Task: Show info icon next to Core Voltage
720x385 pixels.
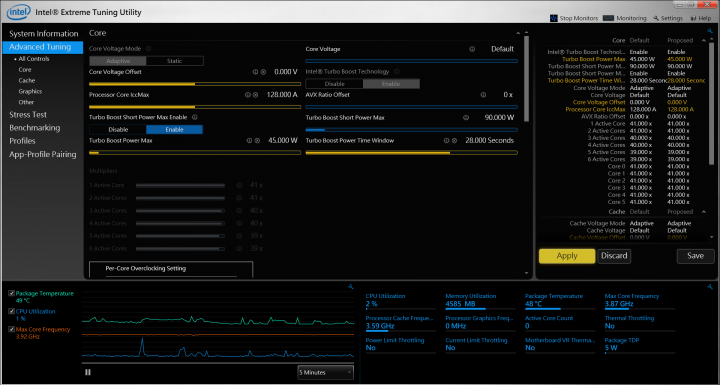Action: pyautogui.click(x=472, y=49)
